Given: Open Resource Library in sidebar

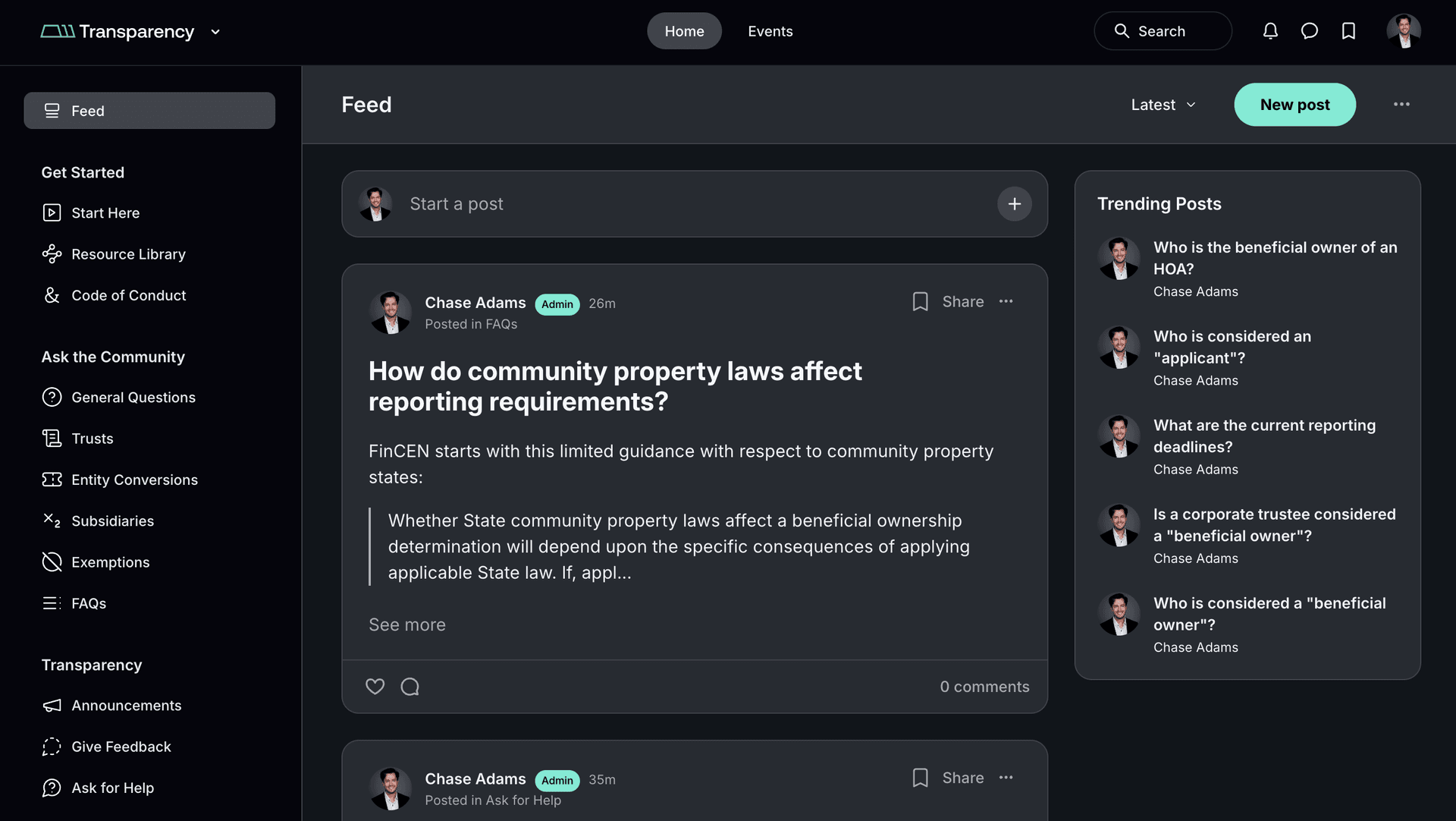Looking at the screenshot, I should [x=128, y=254].
